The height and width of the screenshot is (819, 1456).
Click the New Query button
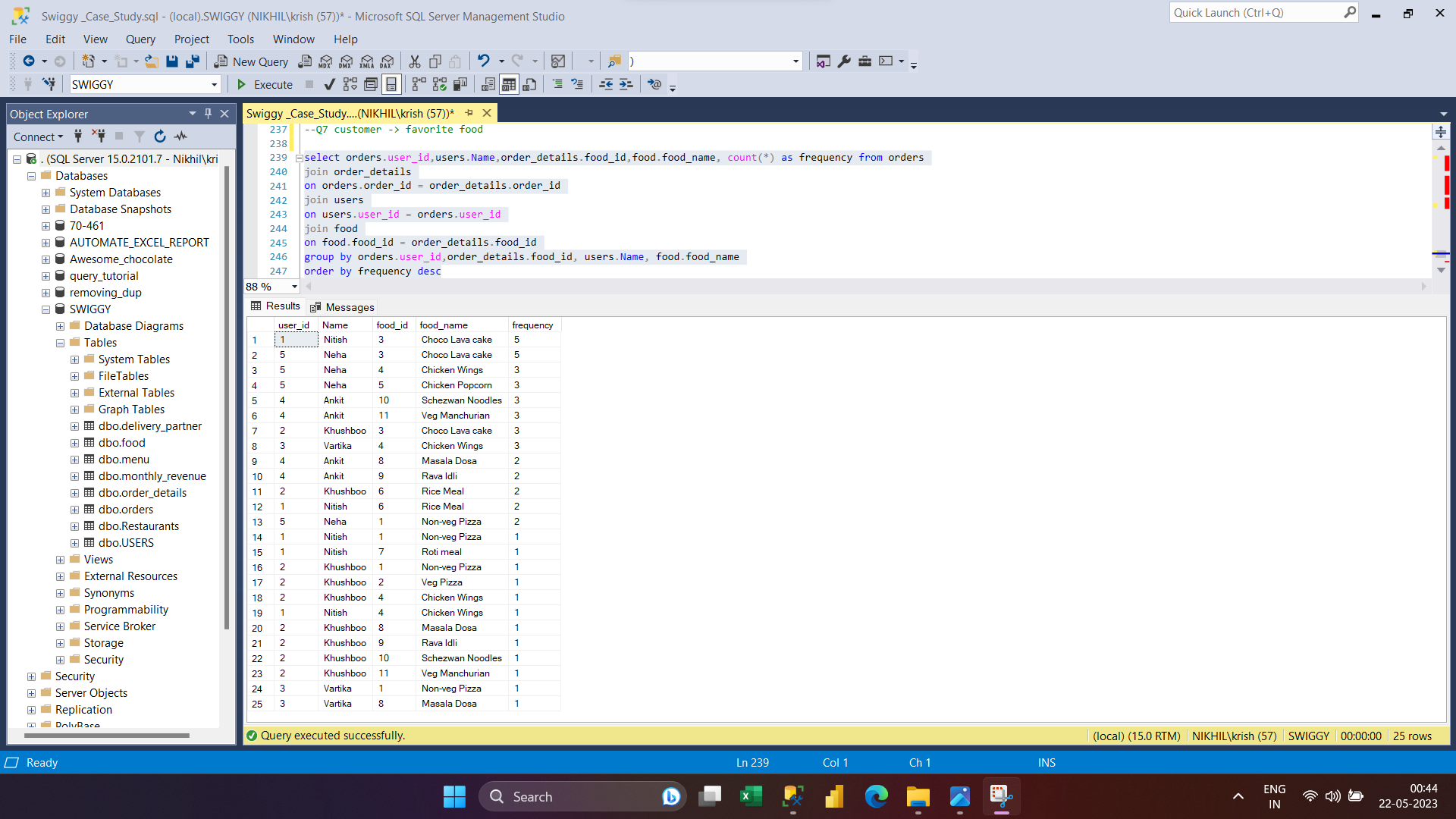tap(252, 61)
